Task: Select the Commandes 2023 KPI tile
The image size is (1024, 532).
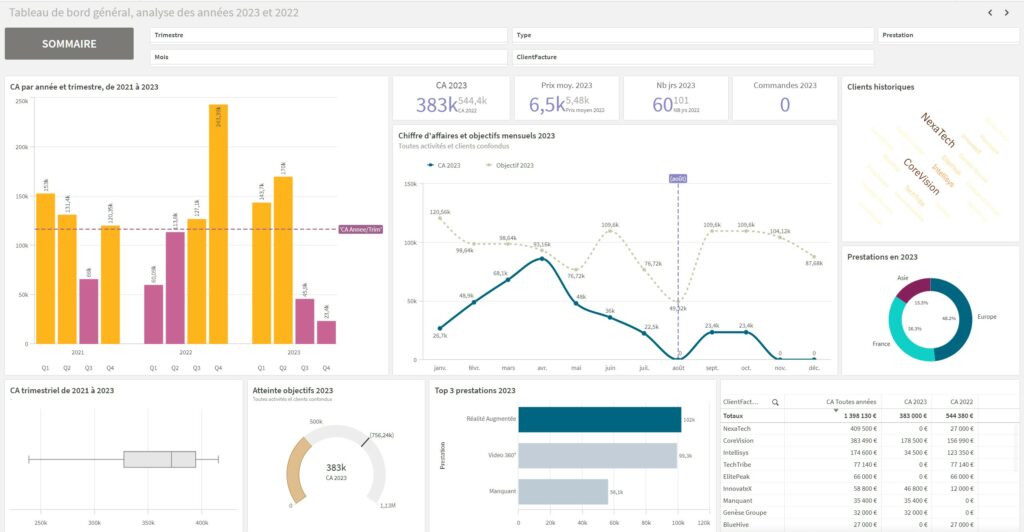Action: click(x=785, y=99)
